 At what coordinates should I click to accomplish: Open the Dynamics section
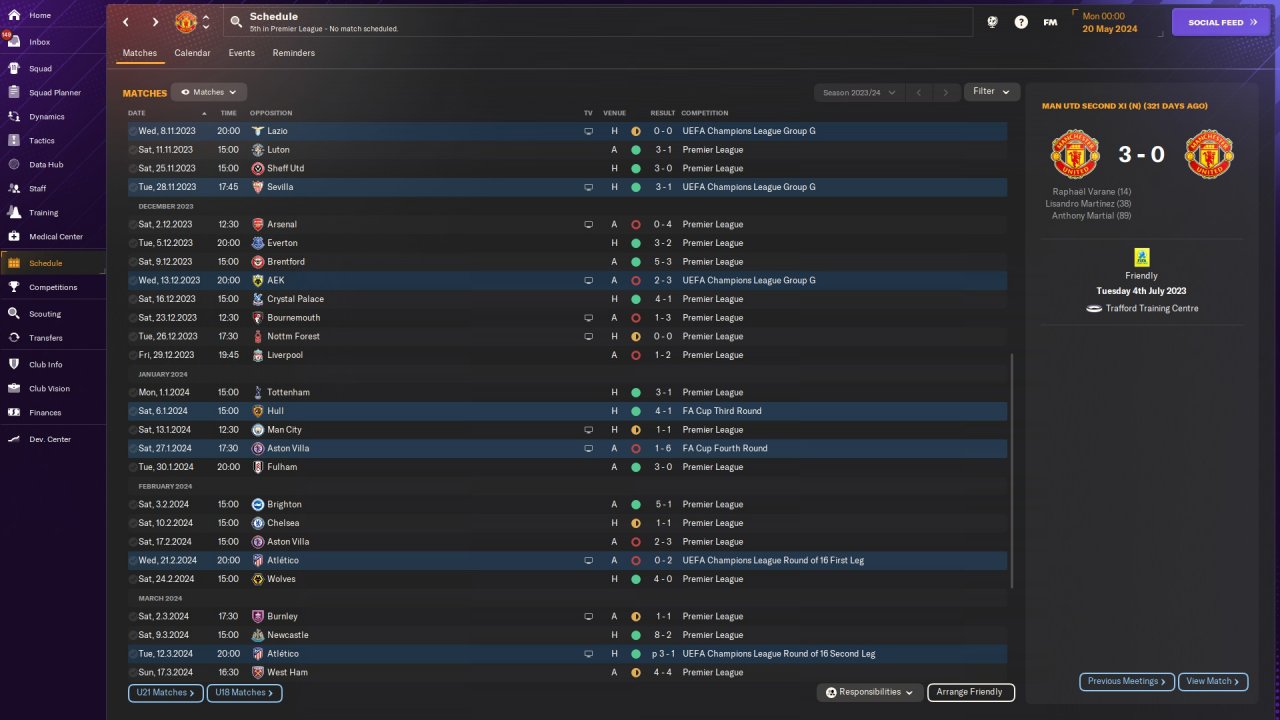click(x=46, y=117)
